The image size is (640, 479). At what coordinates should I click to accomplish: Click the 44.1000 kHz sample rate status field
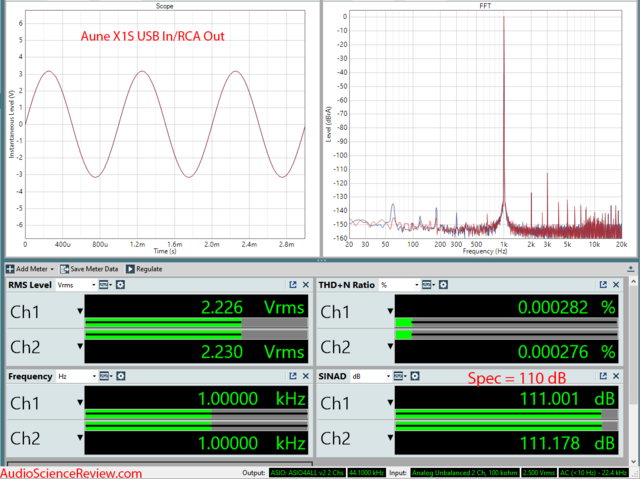click(x=366, y=473)
